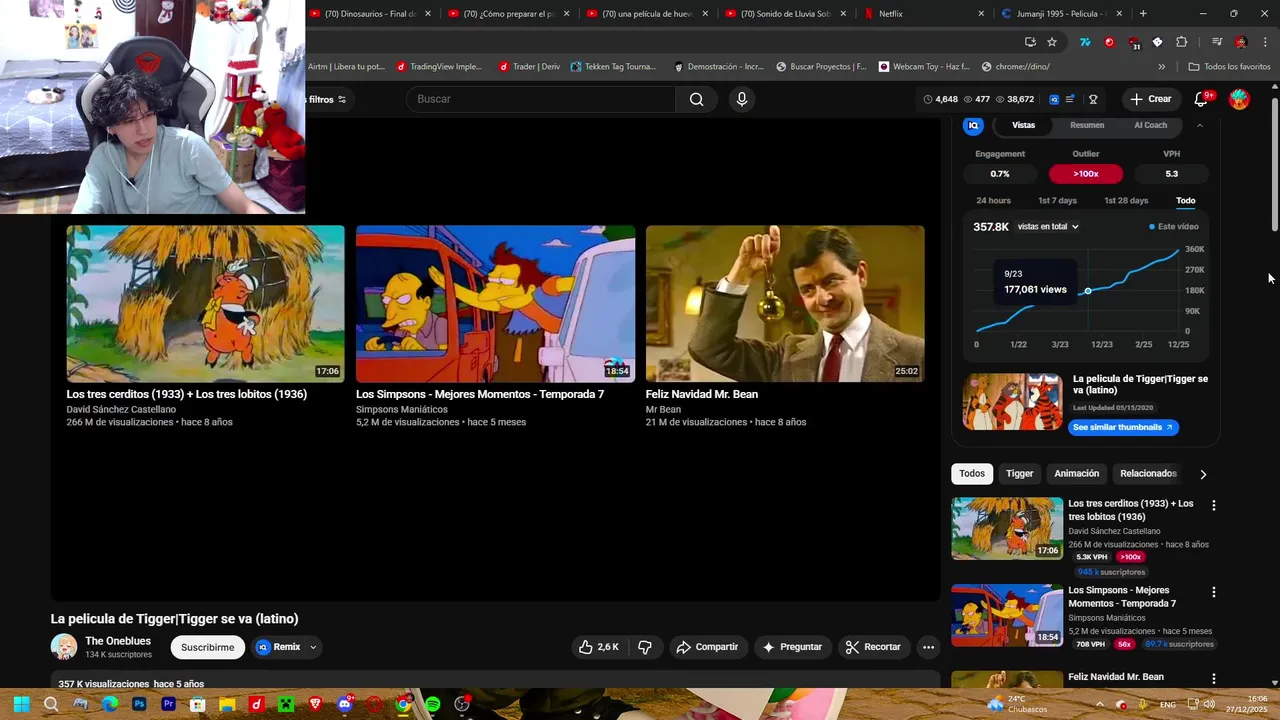Image resolution: width=1280 pixels, height=720 pixels.
Task: Open The Oneblues channel link
Action: pos(118,641)
